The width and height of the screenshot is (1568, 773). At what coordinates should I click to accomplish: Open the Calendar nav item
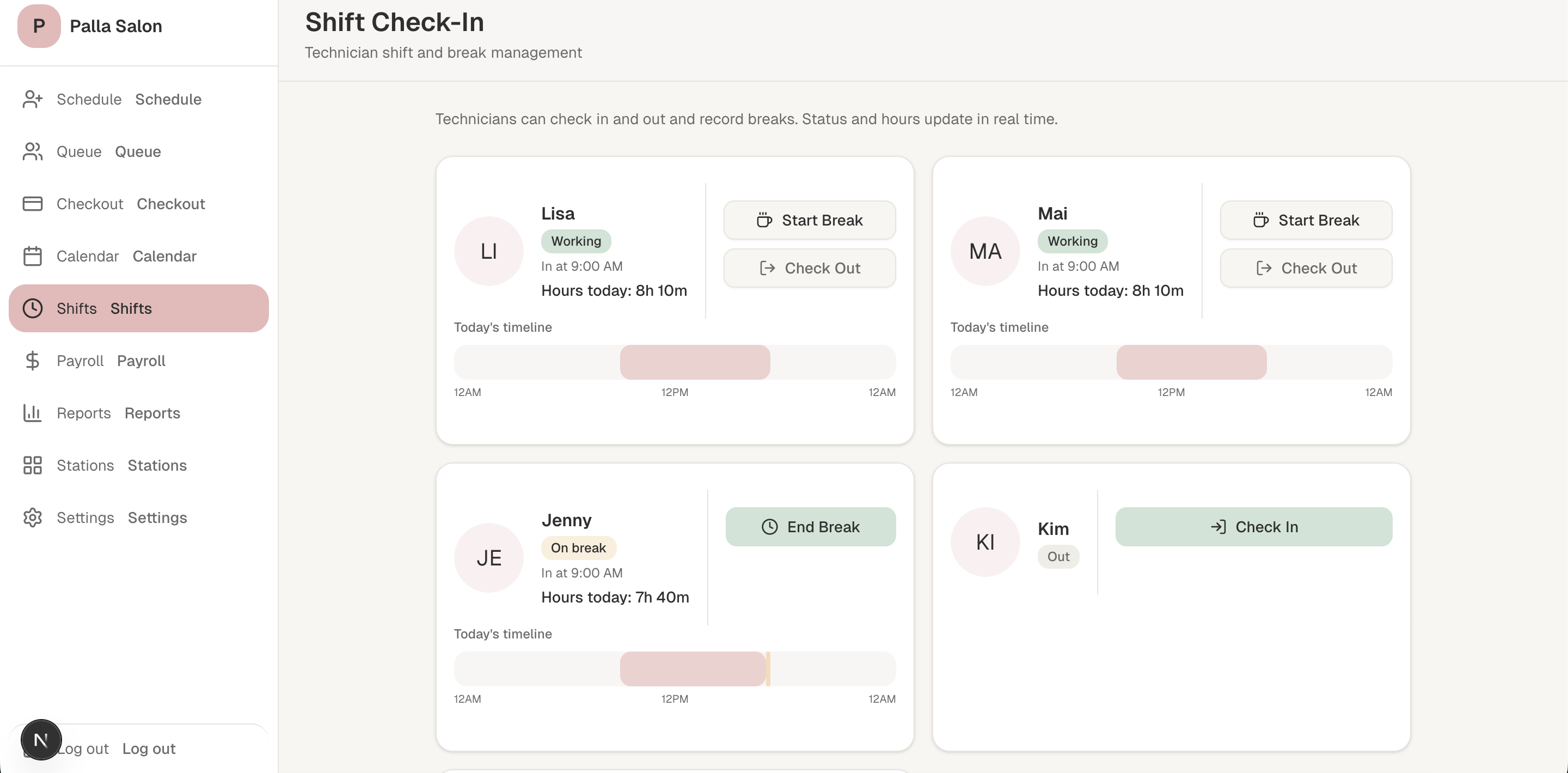(139, 257)
